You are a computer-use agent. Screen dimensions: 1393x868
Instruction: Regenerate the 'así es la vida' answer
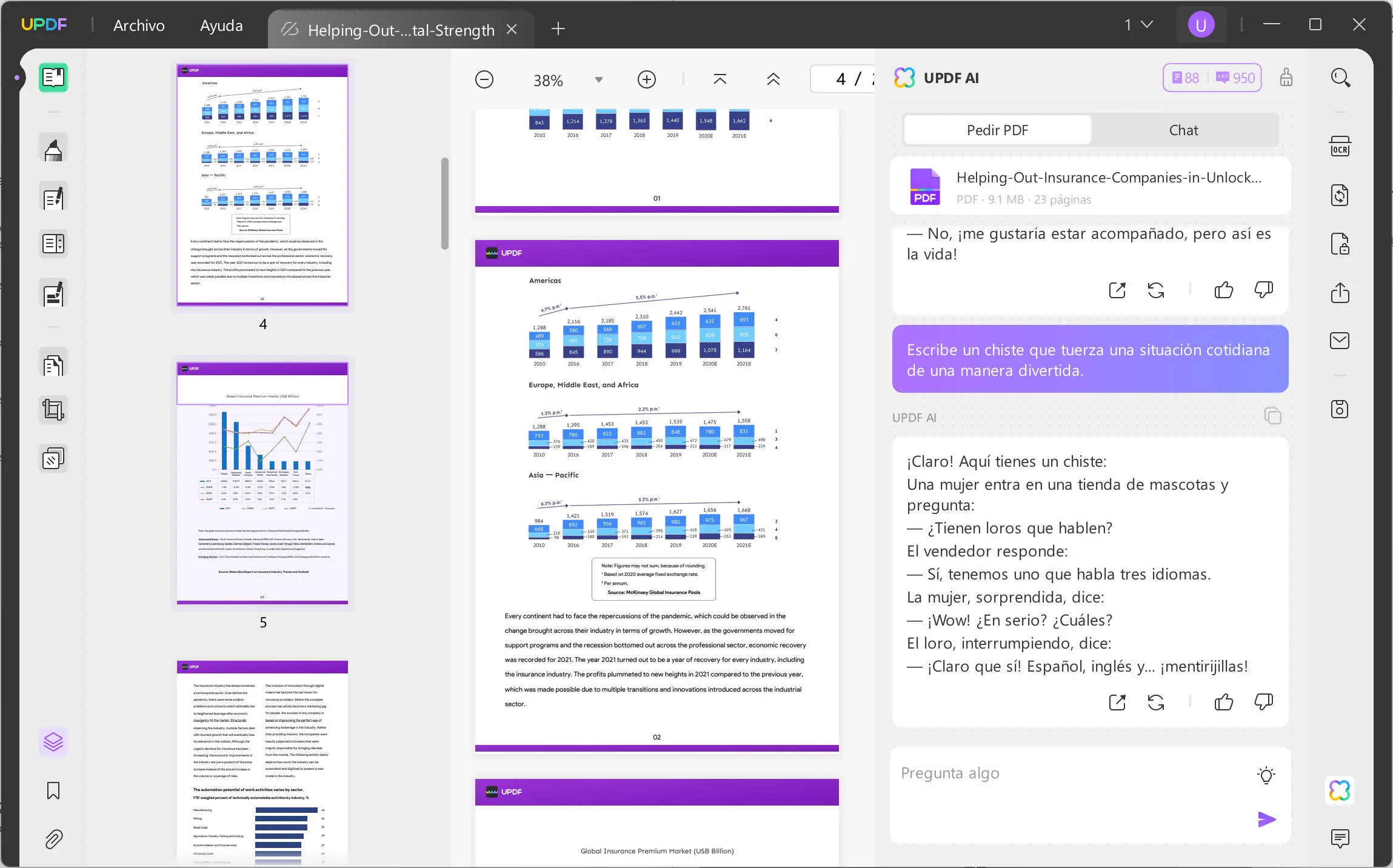pyautogui.click(x=1156, y=290)
